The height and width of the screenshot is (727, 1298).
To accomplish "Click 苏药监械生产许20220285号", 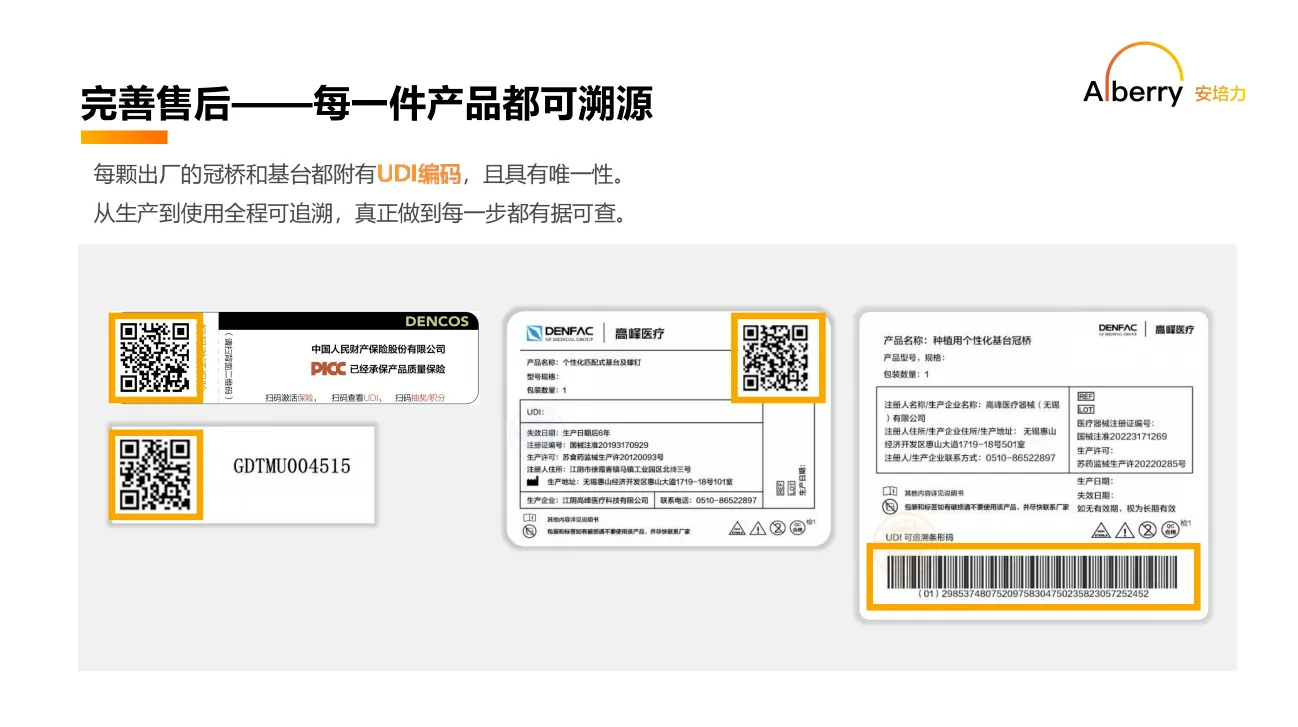I will (x=1131, y=464).
